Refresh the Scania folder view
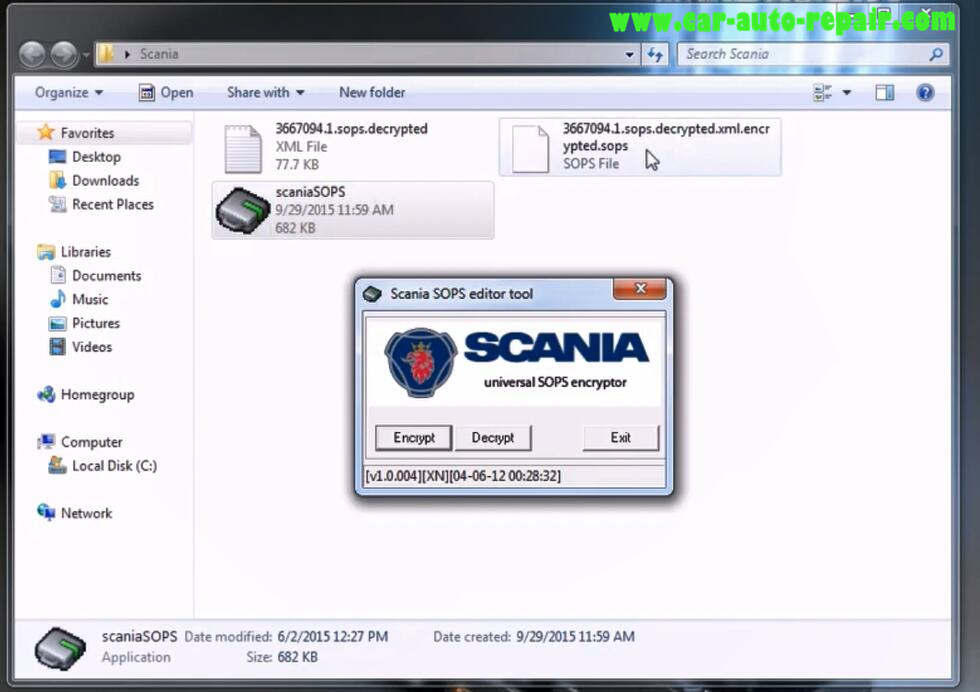 (654, 54)
